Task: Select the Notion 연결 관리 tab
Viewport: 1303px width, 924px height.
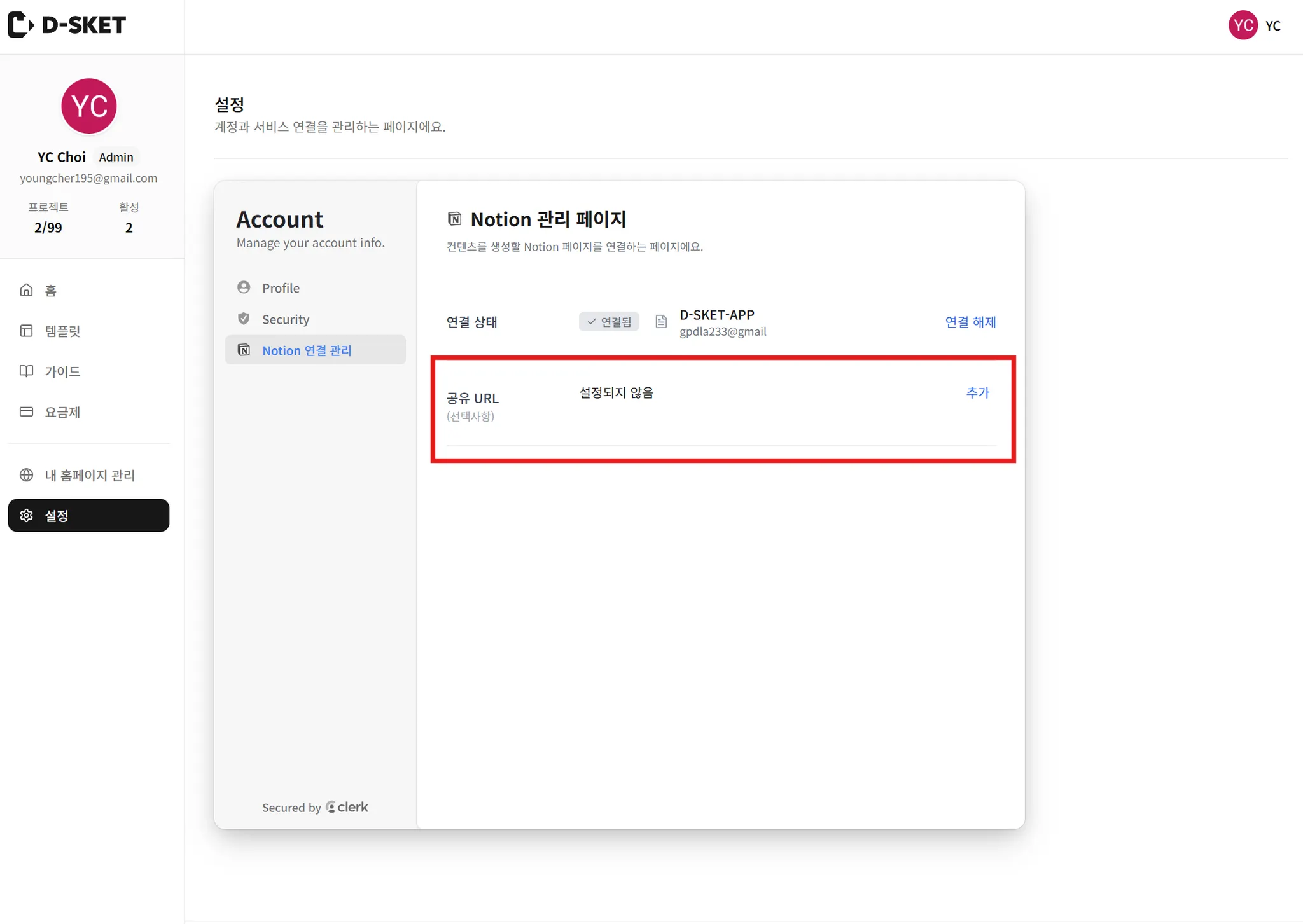Action: 306,350
